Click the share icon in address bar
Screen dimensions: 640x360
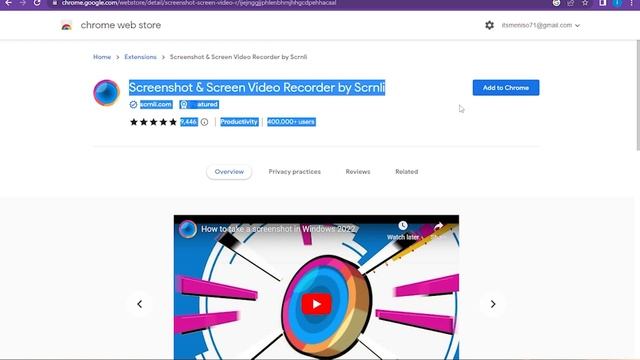pyautogui.click(x=571, y=3)
